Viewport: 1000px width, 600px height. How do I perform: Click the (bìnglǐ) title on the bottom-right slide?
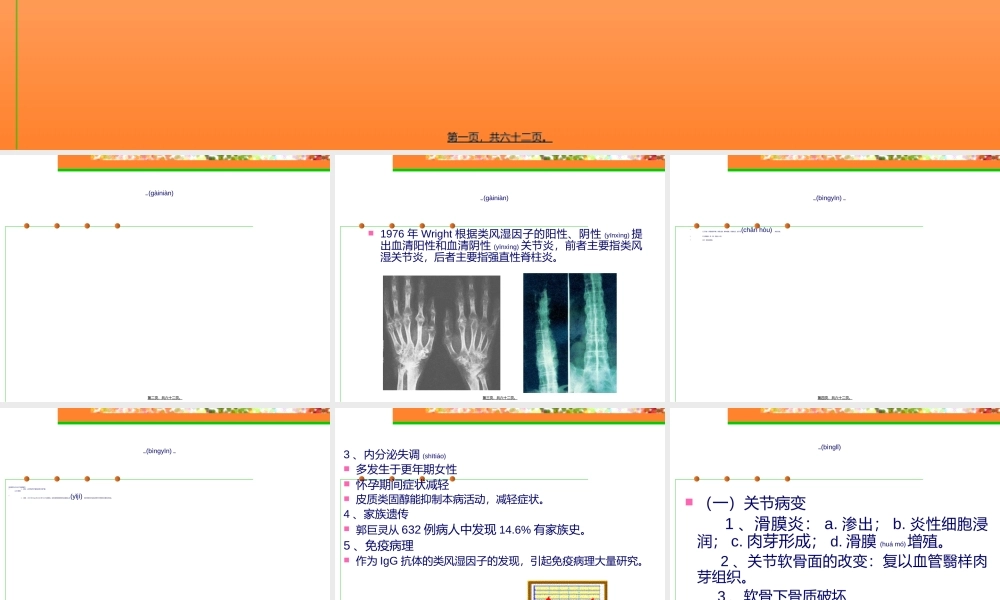827,447
